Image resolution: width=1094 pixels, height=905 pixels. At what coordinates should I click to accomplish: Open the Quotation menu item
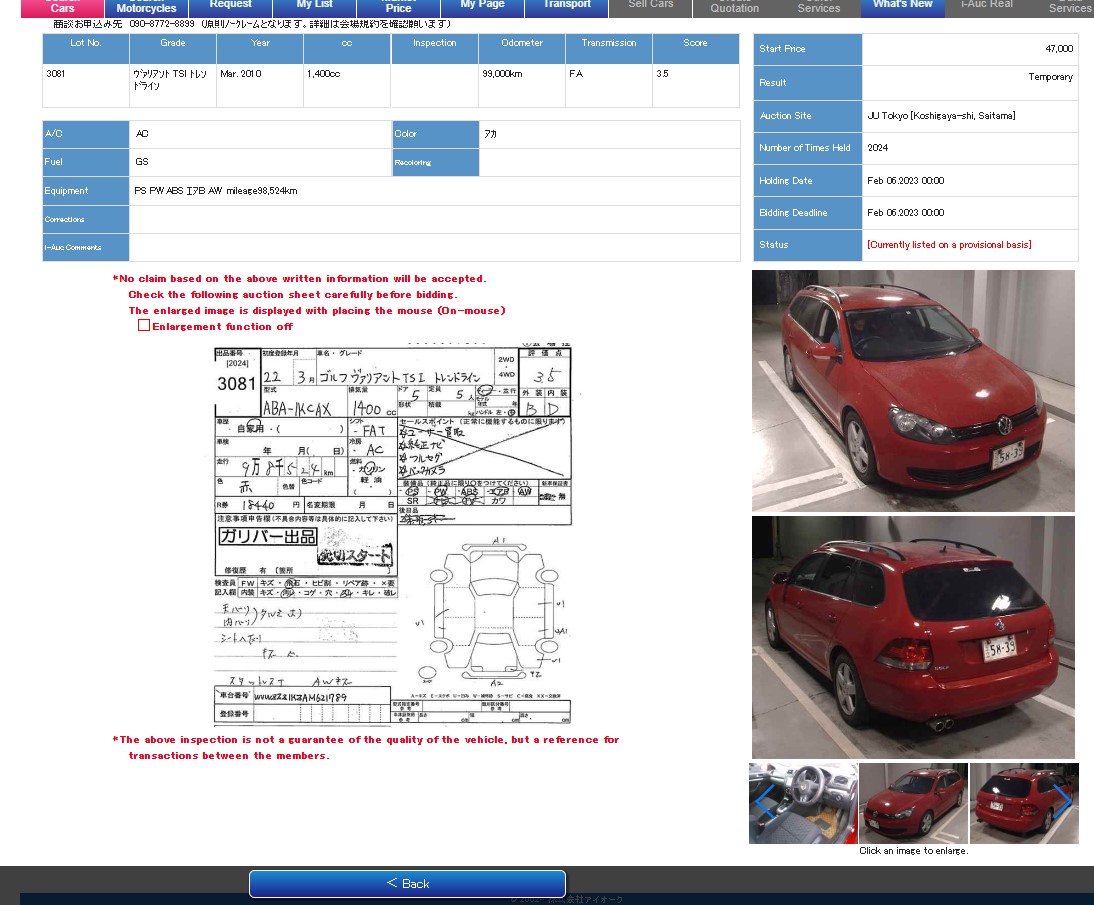point(733,8)
